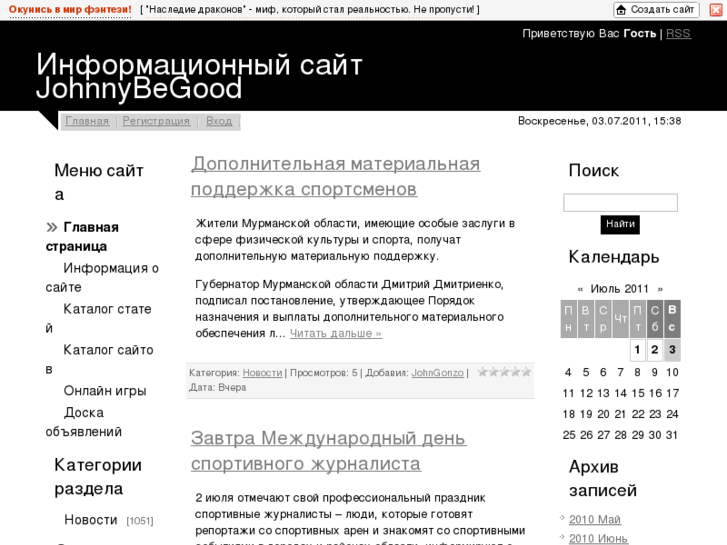The image size is (727, 545).
Task: Open 'Доска объявлений' menu item
Action: 83,422
